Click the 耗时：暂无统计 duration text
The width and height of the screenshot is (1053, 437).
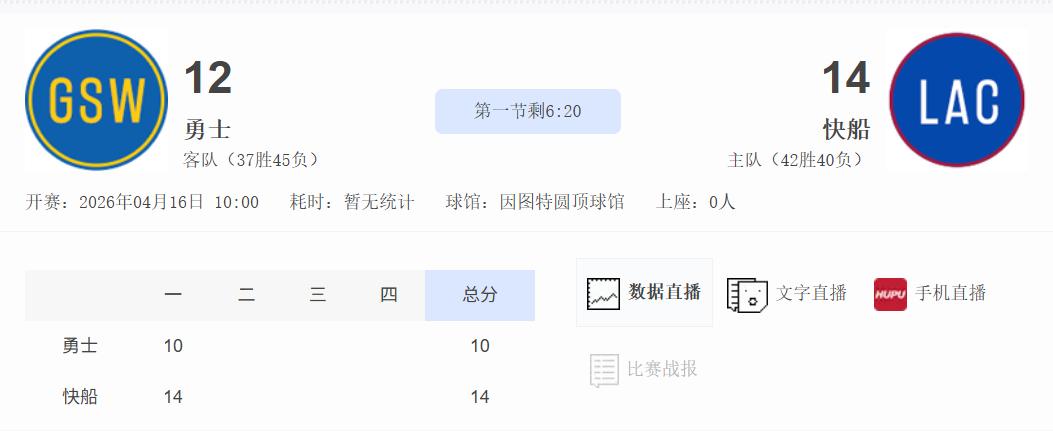353,202
